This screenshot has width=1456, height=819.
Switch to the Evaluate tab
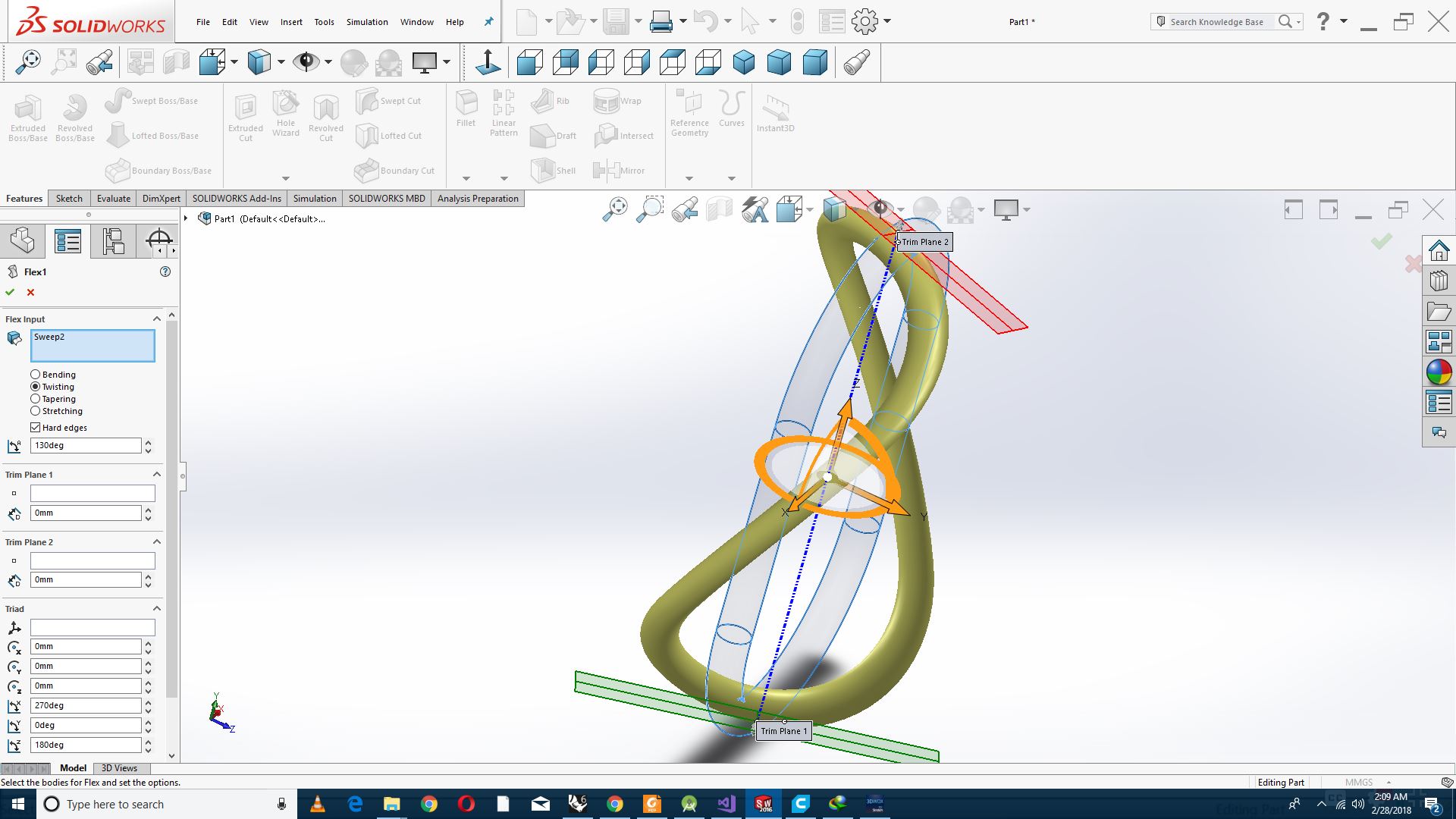pyautogui.click(x=113, y=199)
